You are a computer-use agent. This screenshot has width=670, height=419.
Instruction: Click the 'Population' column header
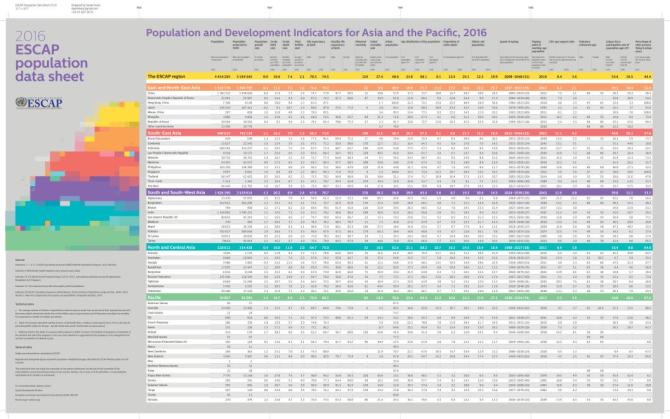217,42
